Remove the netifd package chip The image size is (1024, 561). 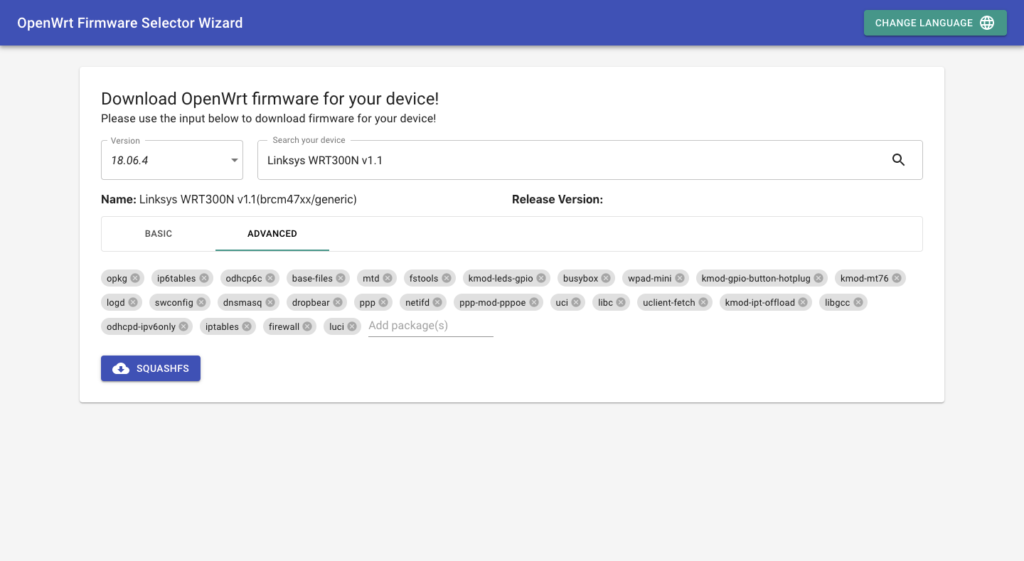tap(438, 302)
